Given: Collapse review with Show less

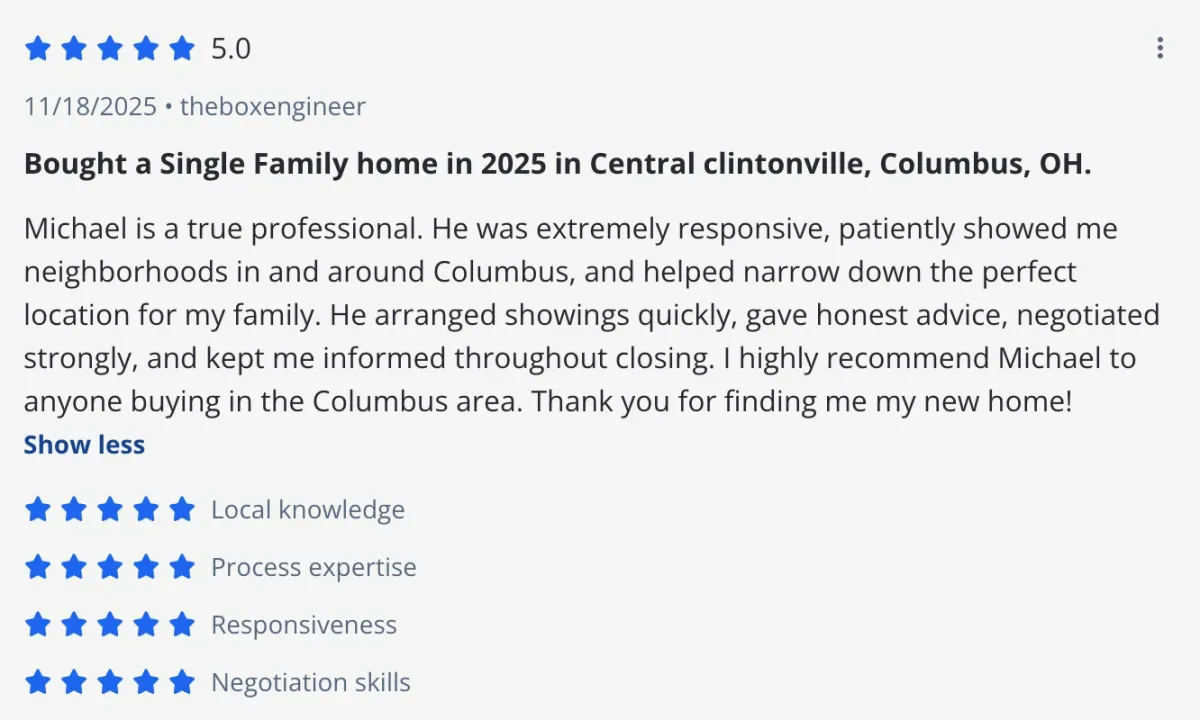Looking at the screenshot, I should tap(84, 445).
